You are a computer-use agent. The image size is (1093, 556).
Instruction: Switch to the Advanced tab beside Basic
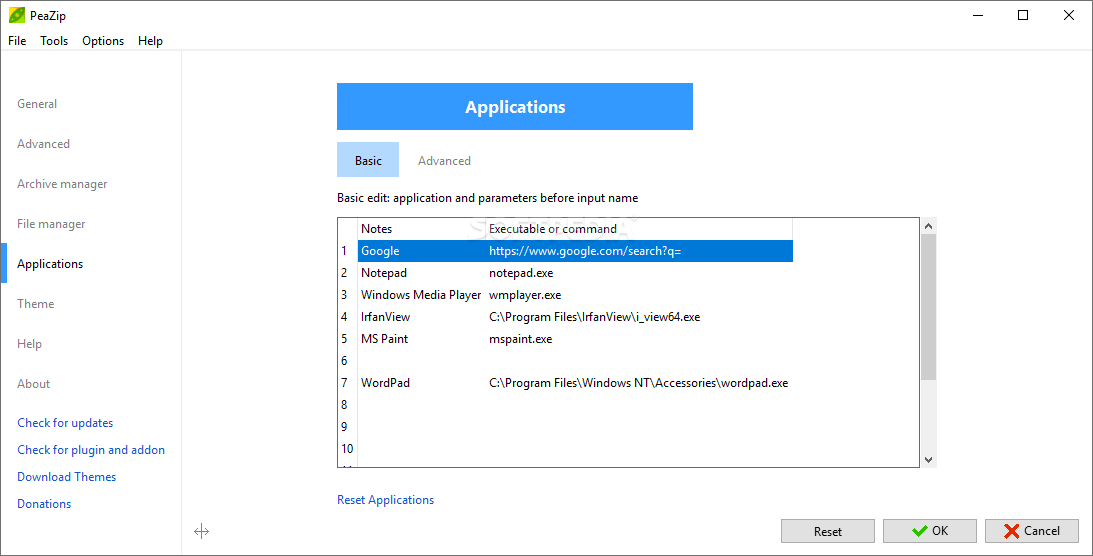coord(444,160)
